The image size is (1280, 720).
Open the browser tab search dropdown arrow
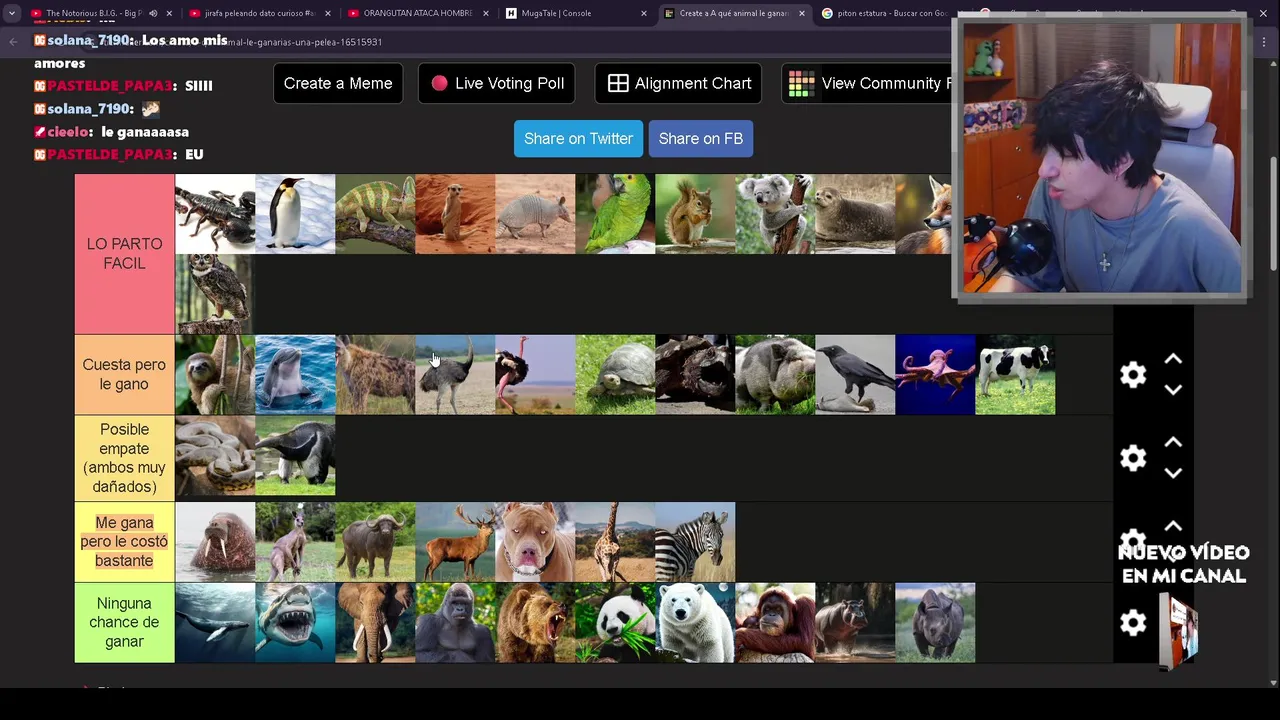pyautogui.click(x=12, y=13)
